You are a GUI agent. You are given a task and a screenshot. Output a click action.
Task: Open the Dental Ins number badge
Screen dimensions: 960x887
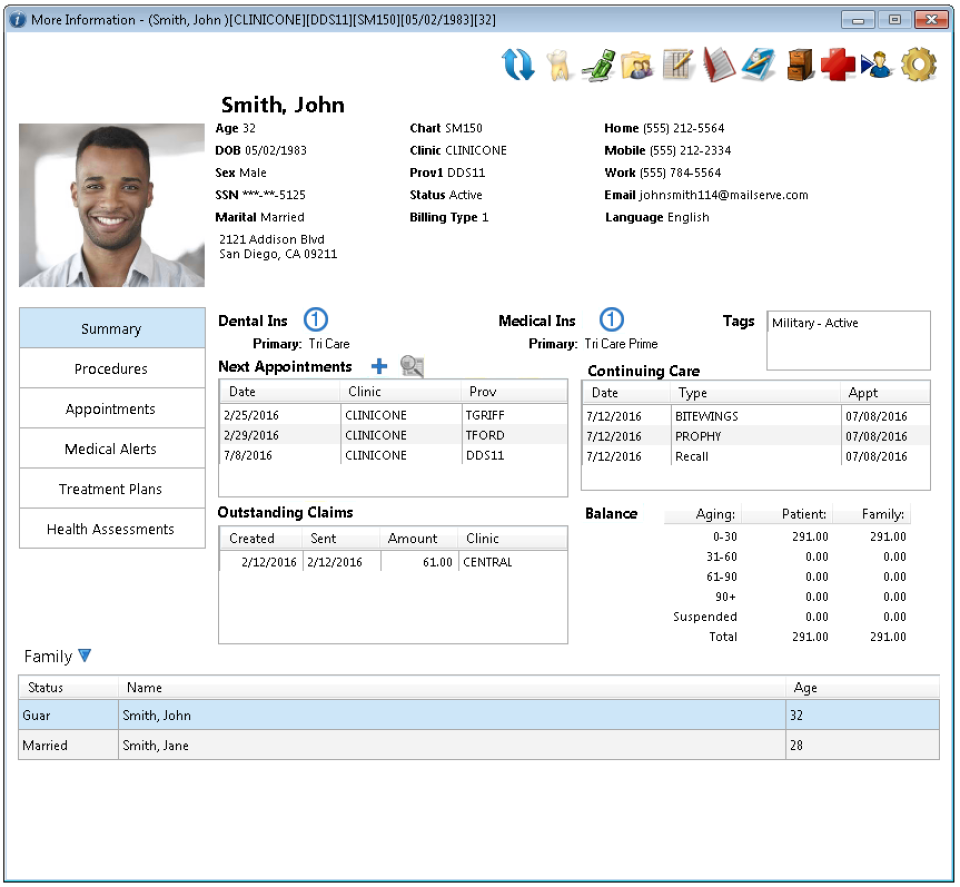(315, 320)
